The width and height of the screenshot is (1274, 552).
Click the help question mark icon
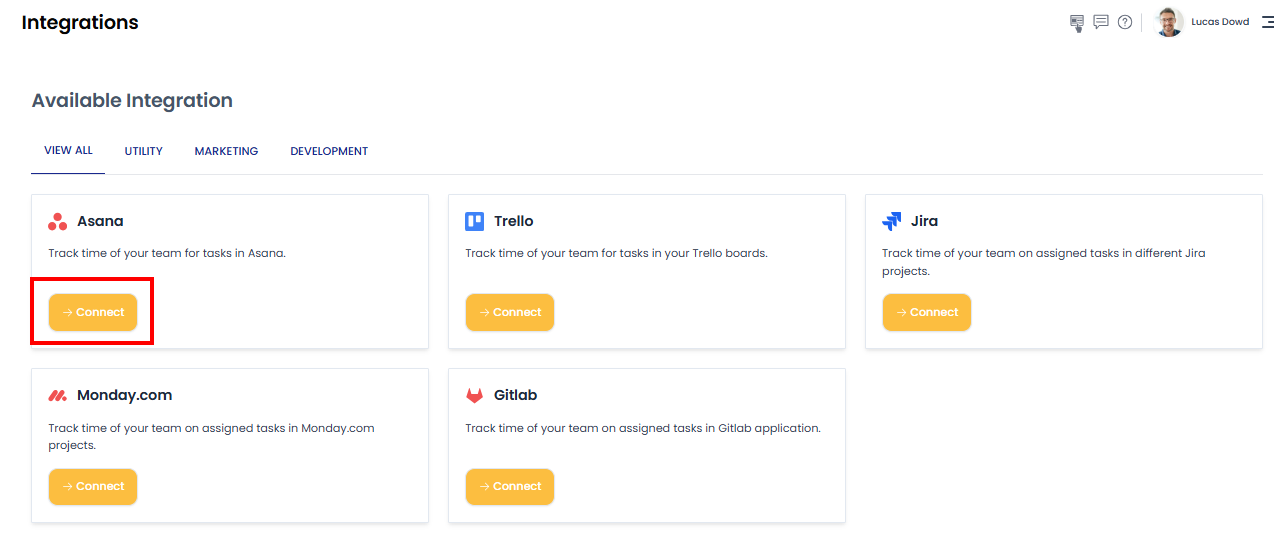pos(1125,22)
